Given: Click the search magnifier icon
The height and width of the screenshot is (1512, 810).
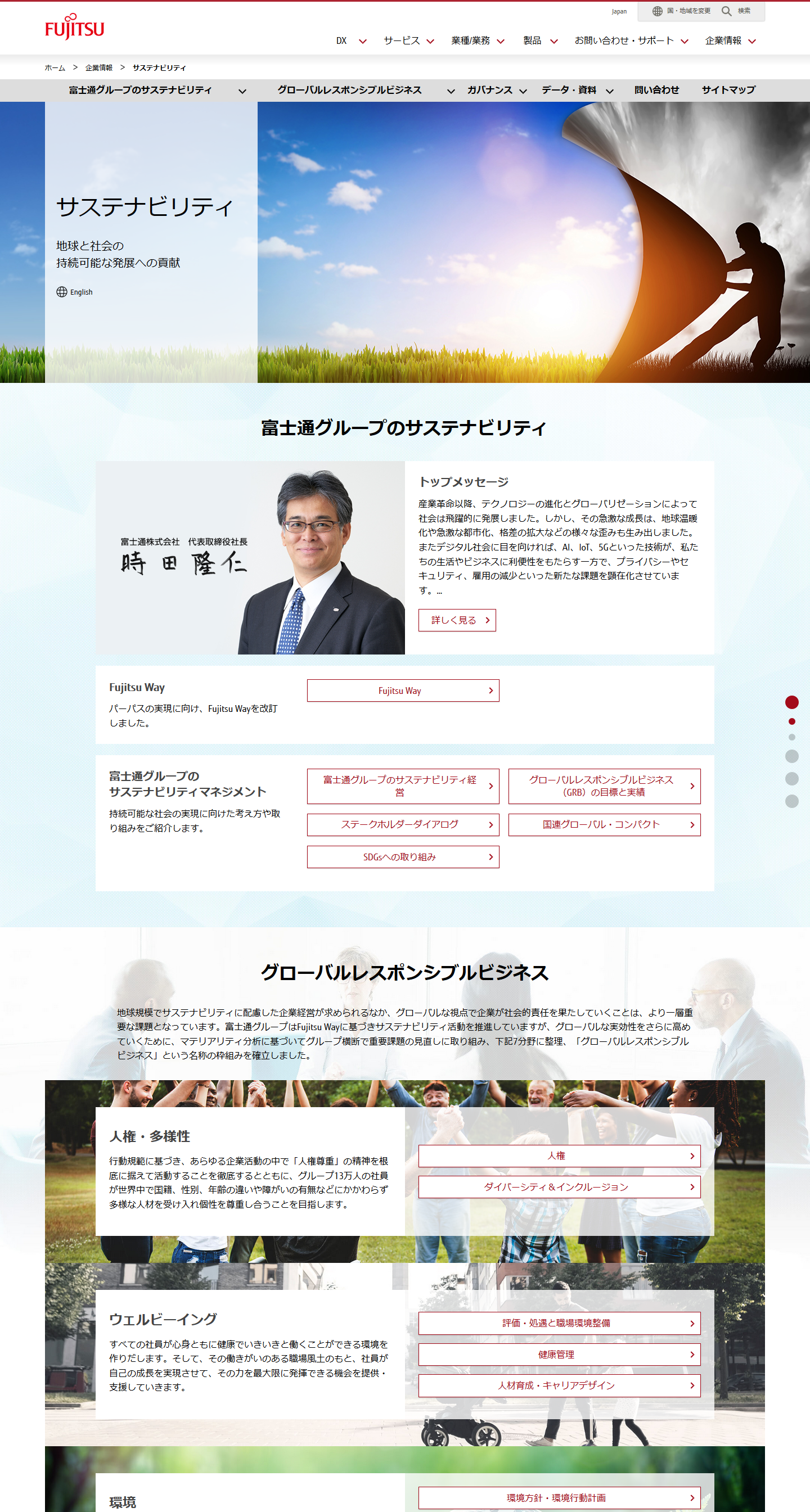Looking at the screenshot, I should coord(727,11).
